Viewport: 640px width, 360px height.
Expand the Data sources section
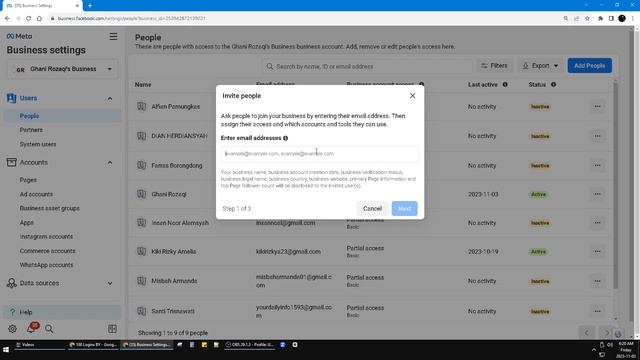110,283
